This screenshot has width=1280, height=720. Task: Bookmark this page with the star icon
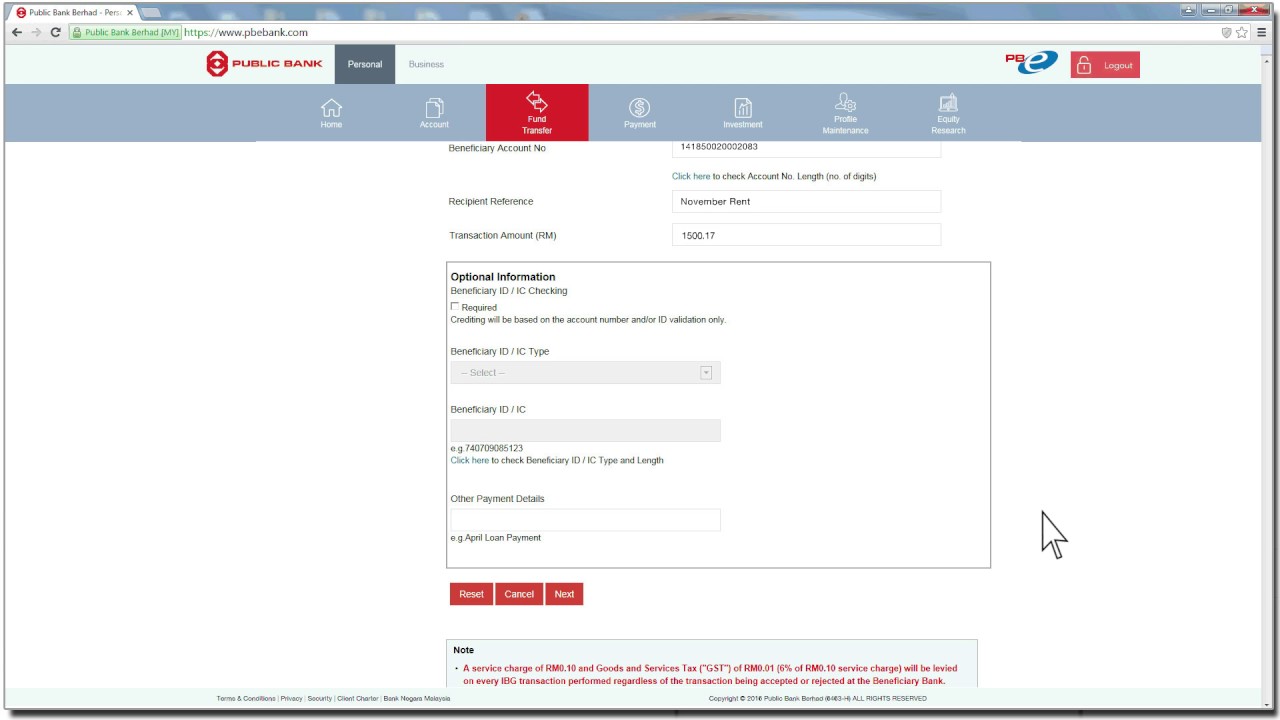(x=1242, y=32)
